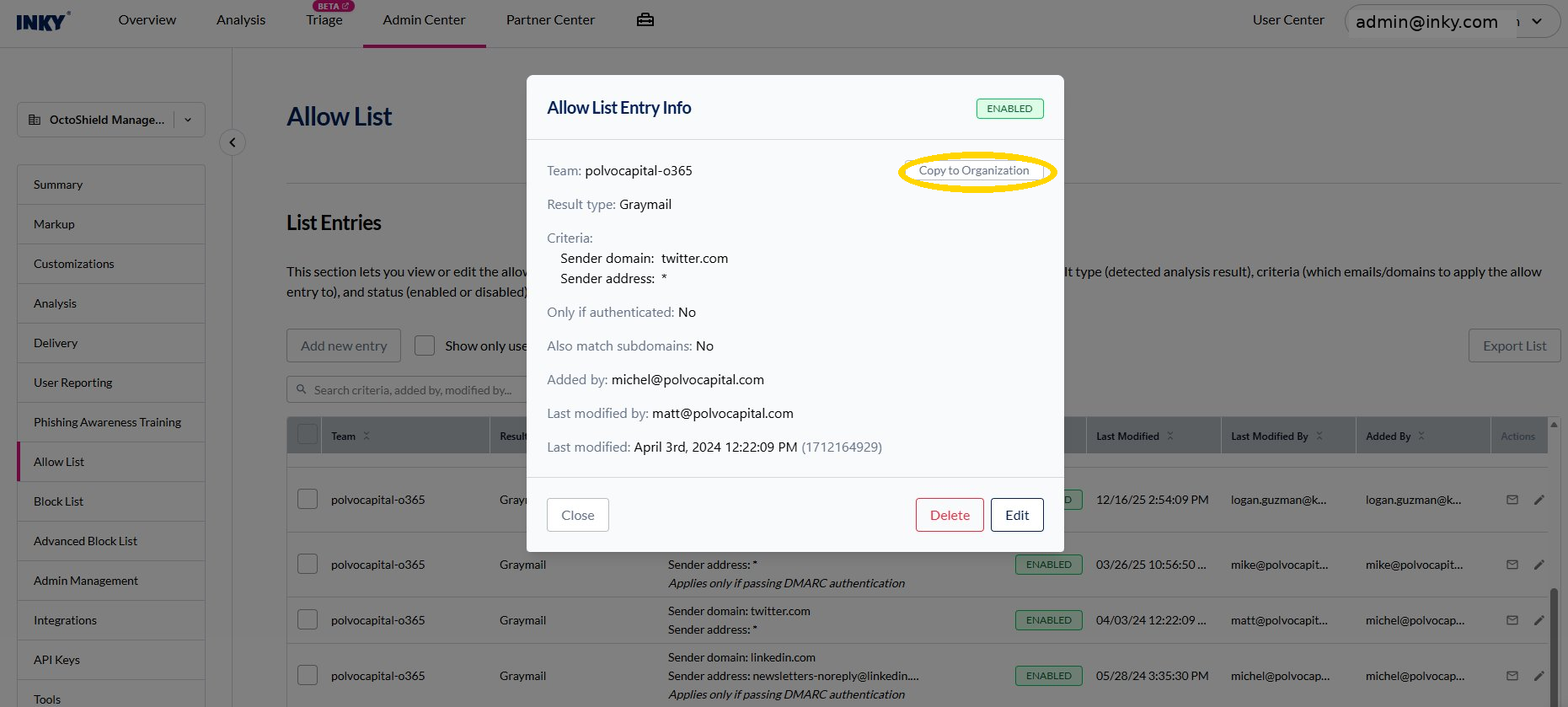The width and height of the screenshot is (1568, 707).
Task: Open the sidebar Analysis section
Action: 111,303
